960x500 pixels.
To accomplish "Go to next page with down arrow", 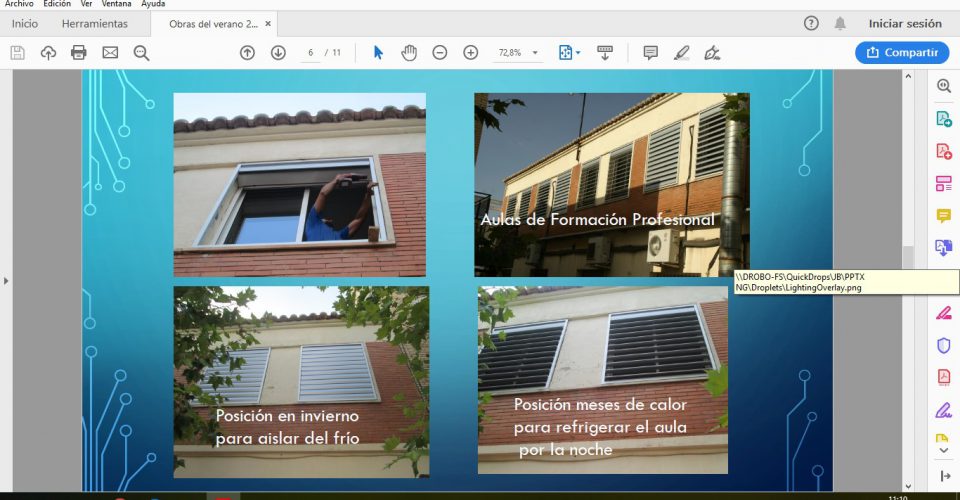I will 278,53.
